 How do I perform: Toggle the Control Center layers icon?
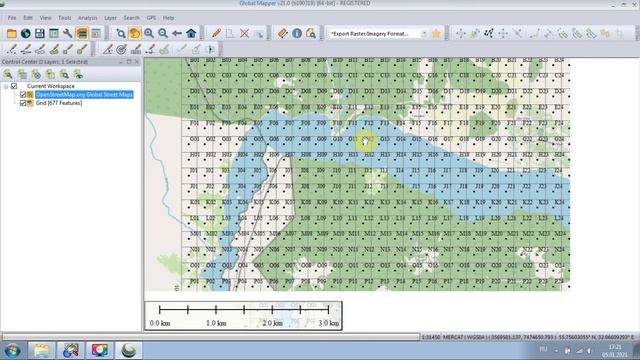click(x=82, y=33)
